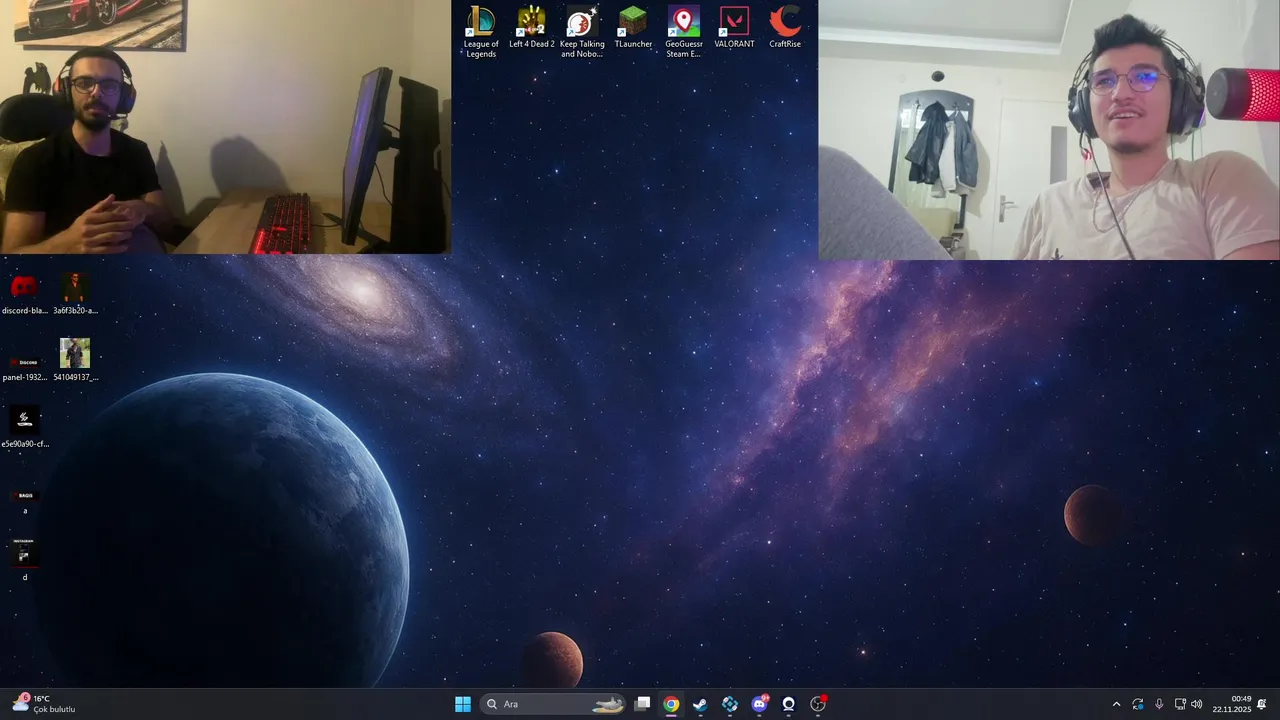The width and height of the screenshot is (1280, 720).
Task: Open OBS Studio from the taskbar
Action: [x=818, y=704]
